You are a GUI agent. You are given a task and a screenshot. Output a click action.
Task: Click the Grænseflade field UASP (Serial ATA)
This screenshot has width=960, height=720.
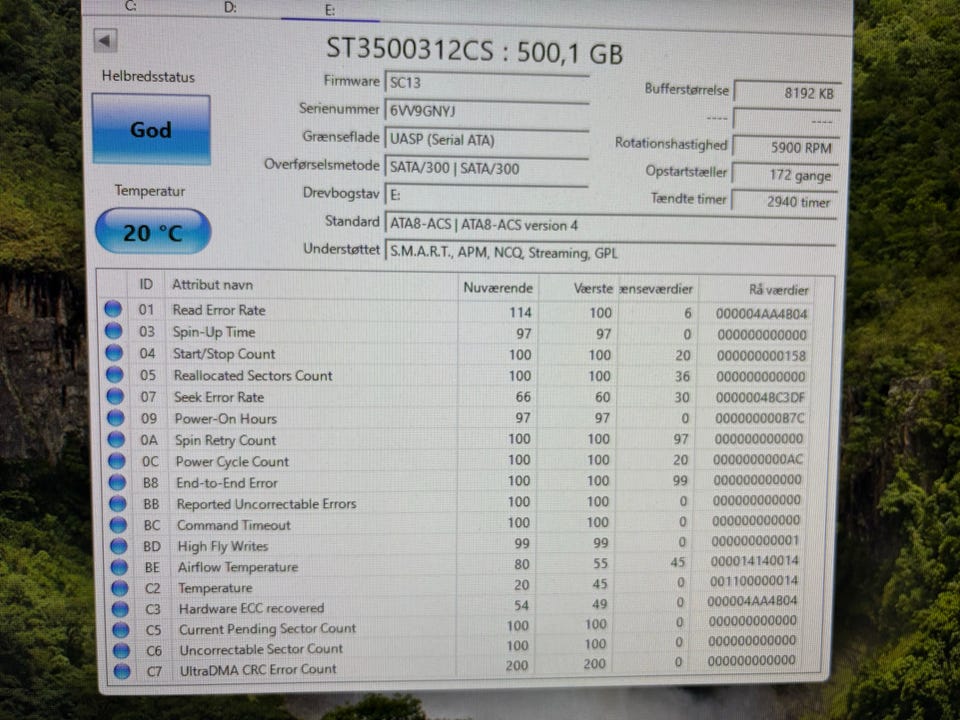(x=487, y=140)
